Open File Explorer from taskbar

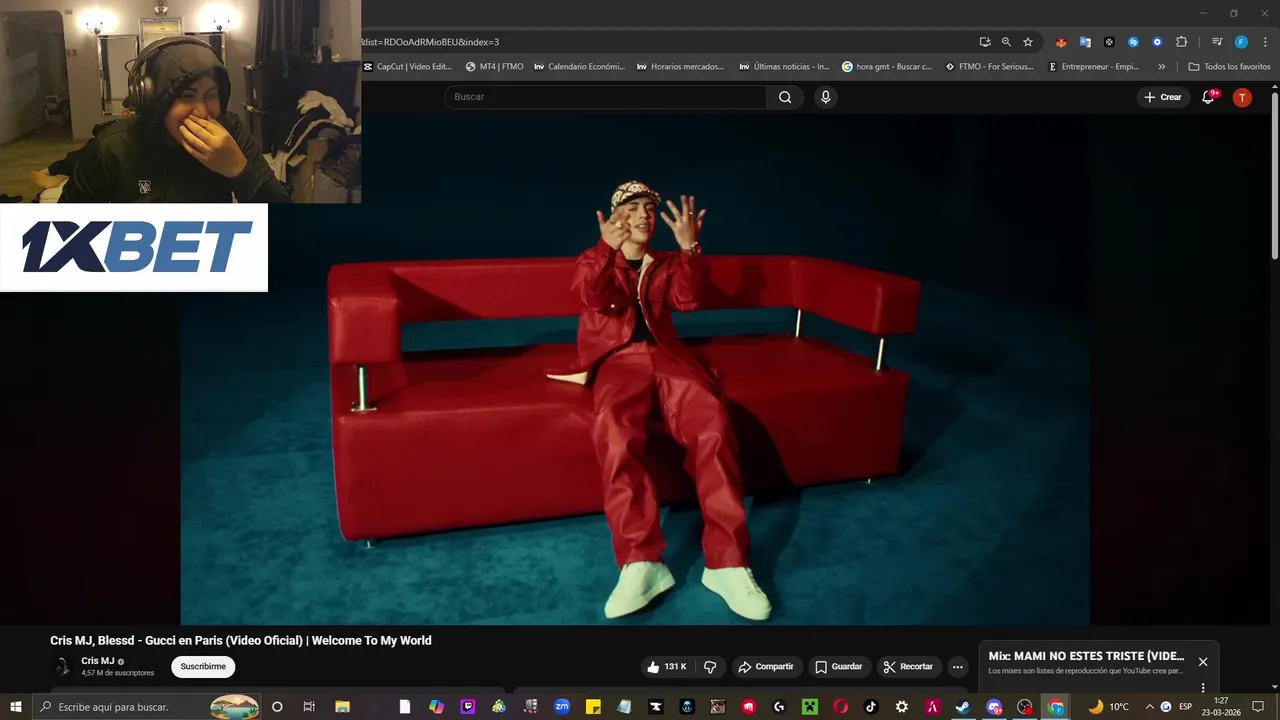click(x=341, y=707)
